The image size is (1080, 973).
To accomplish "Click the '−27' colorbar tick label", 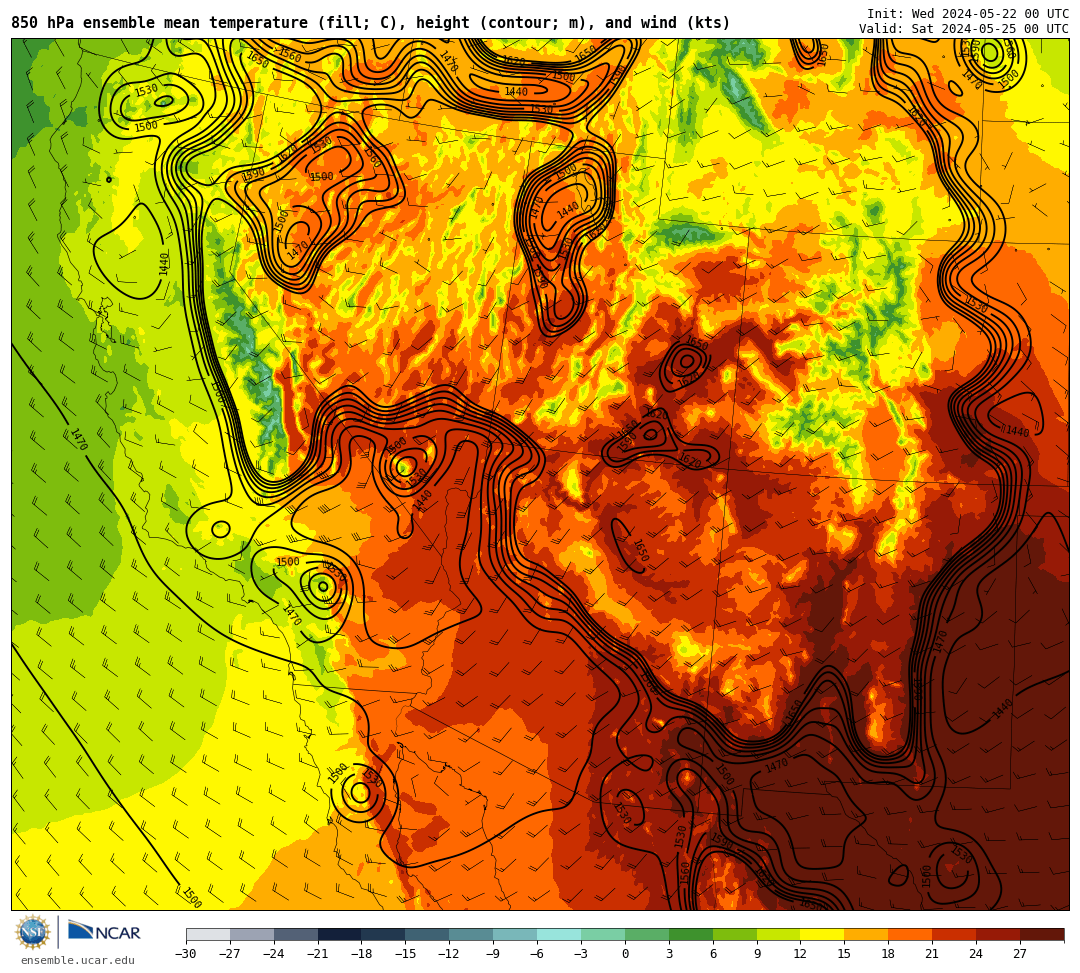I will (230, 954).
